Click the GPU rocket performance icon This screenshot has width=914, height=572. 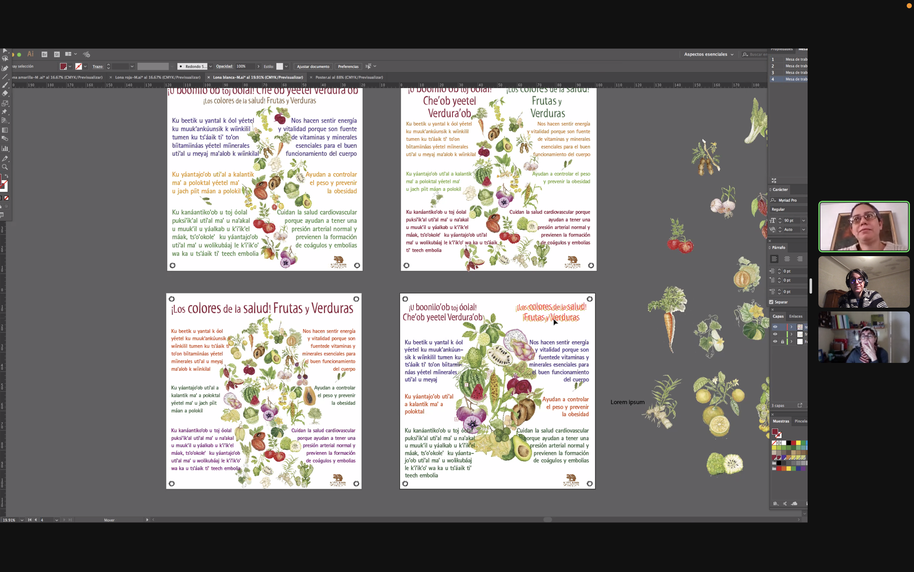86,55
